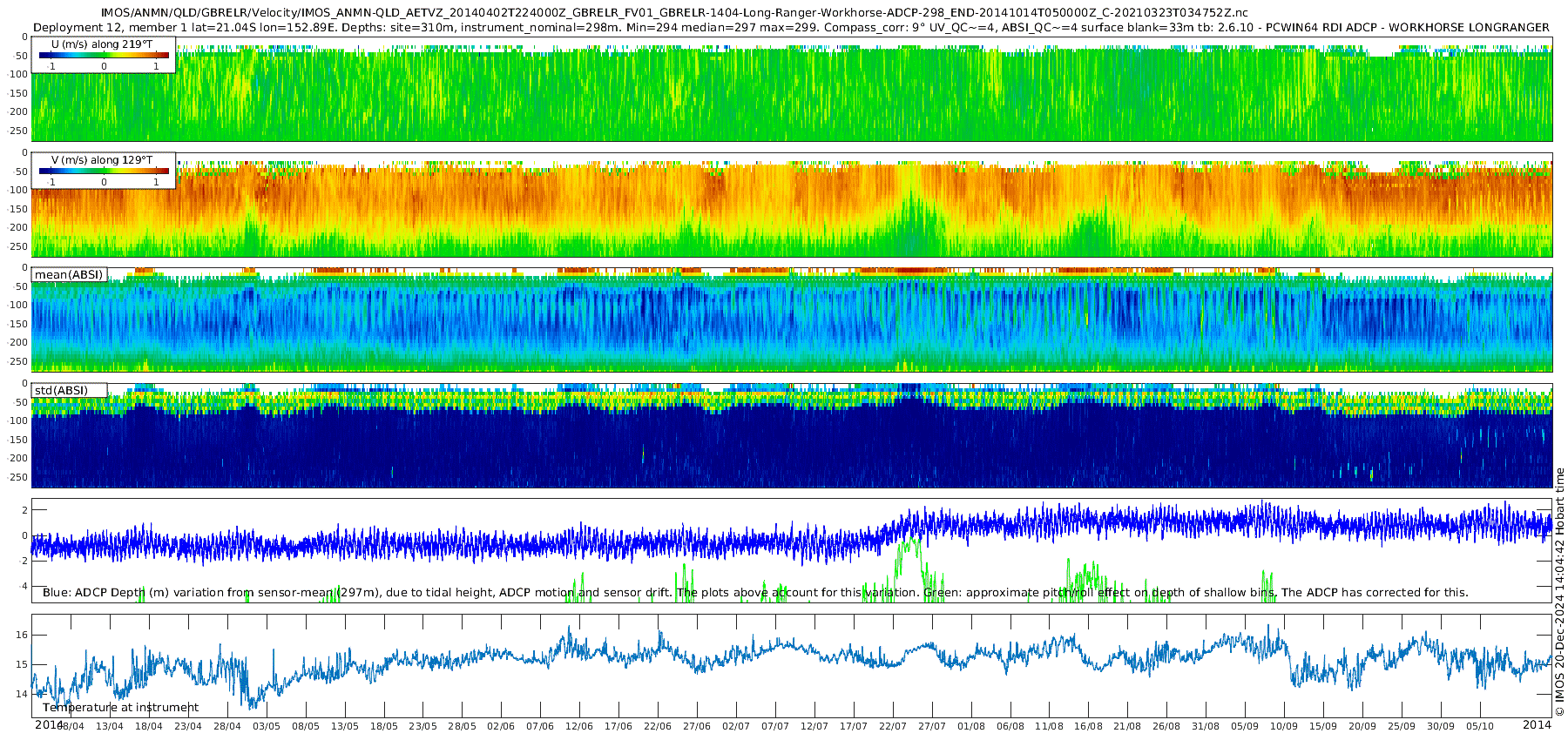Click the std(ABSI) panel label
The image size is (1568, 740).
(x=61, y=391)
